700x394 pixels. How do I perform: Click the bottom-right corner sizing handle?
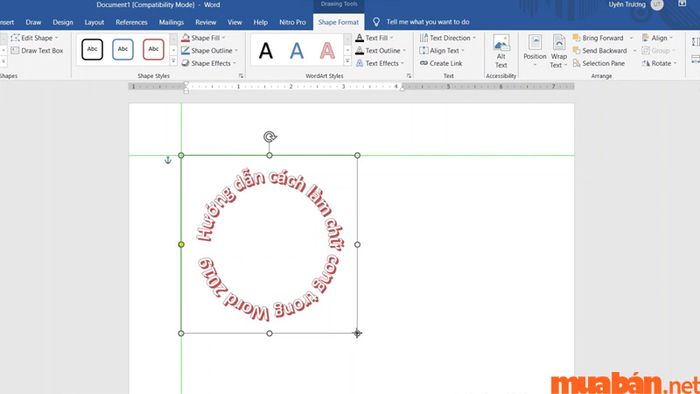coord(357,333)
